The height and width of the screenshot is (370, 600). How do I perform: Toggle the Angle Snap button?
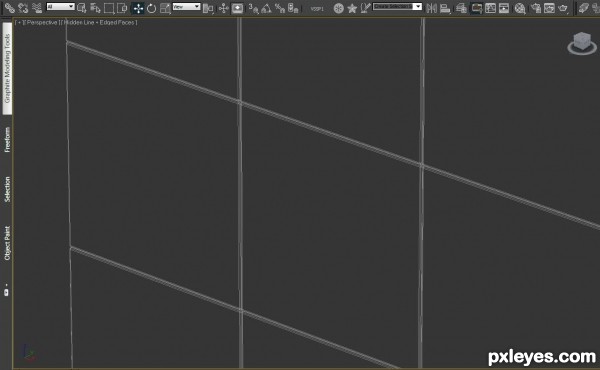click(x=266, y=8)
